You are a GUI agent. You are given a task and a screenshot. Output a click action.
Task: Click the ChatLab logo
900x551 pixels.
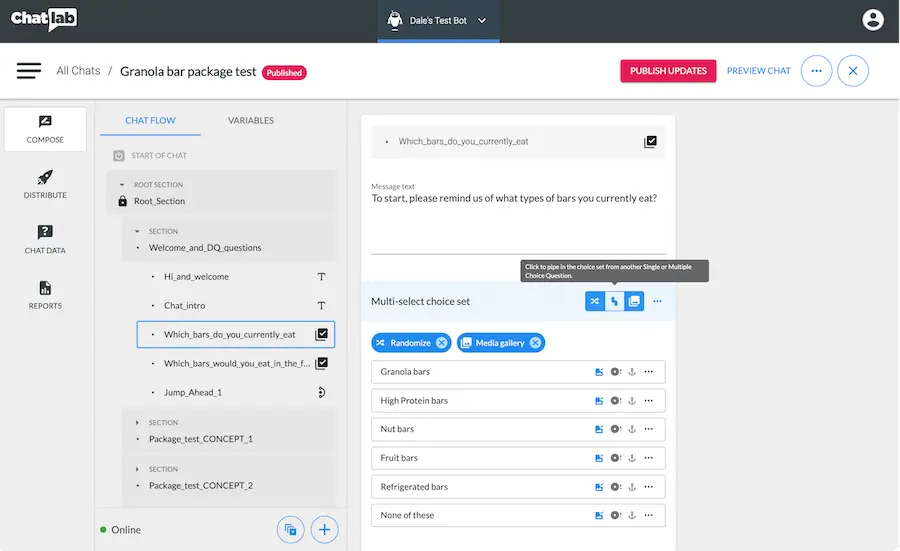point(44,19)
